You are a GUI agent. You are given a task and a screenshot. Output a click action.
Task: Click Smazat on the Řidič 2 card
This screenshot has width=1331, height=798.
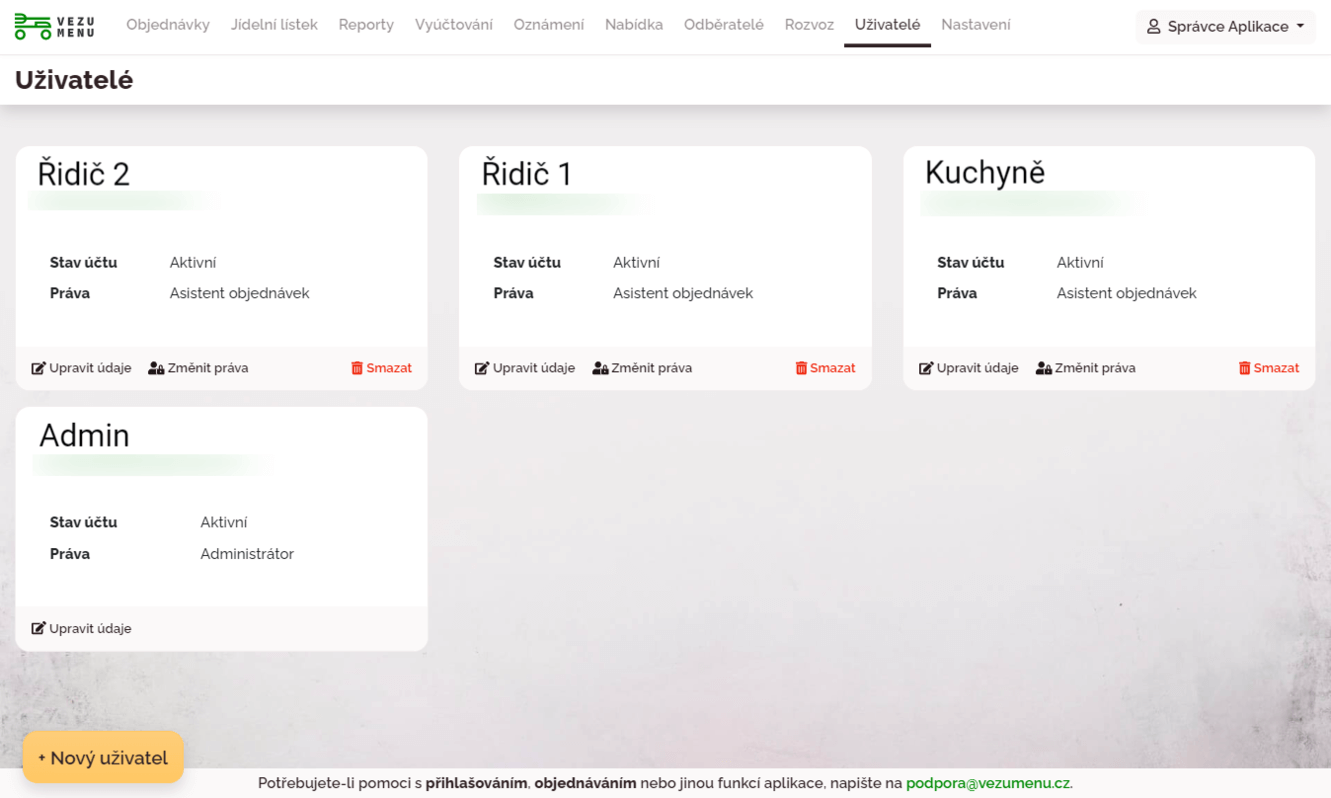(x=381, y=367)
